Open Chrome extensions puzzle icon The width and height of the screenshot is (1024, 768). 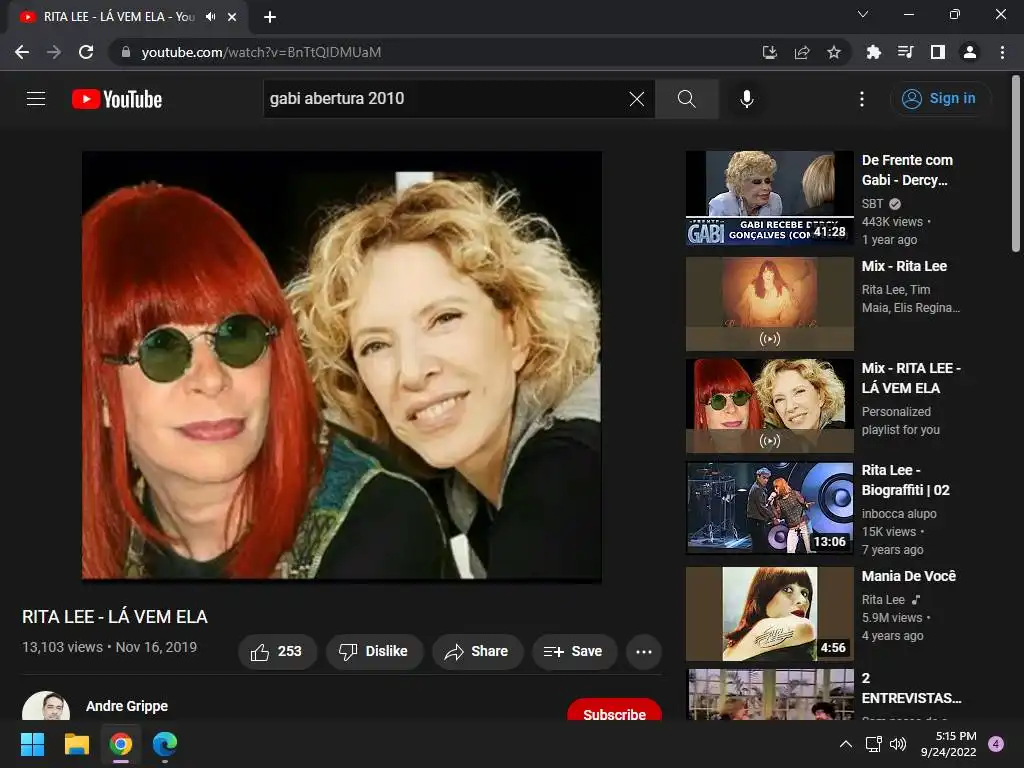coord(874,52)
